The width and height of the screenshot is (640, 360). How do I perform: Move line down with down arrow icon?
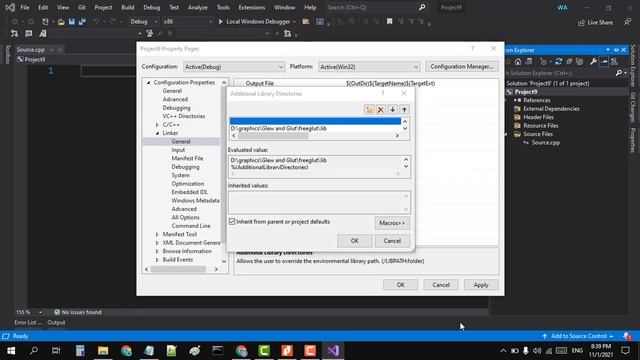[393, 109]
